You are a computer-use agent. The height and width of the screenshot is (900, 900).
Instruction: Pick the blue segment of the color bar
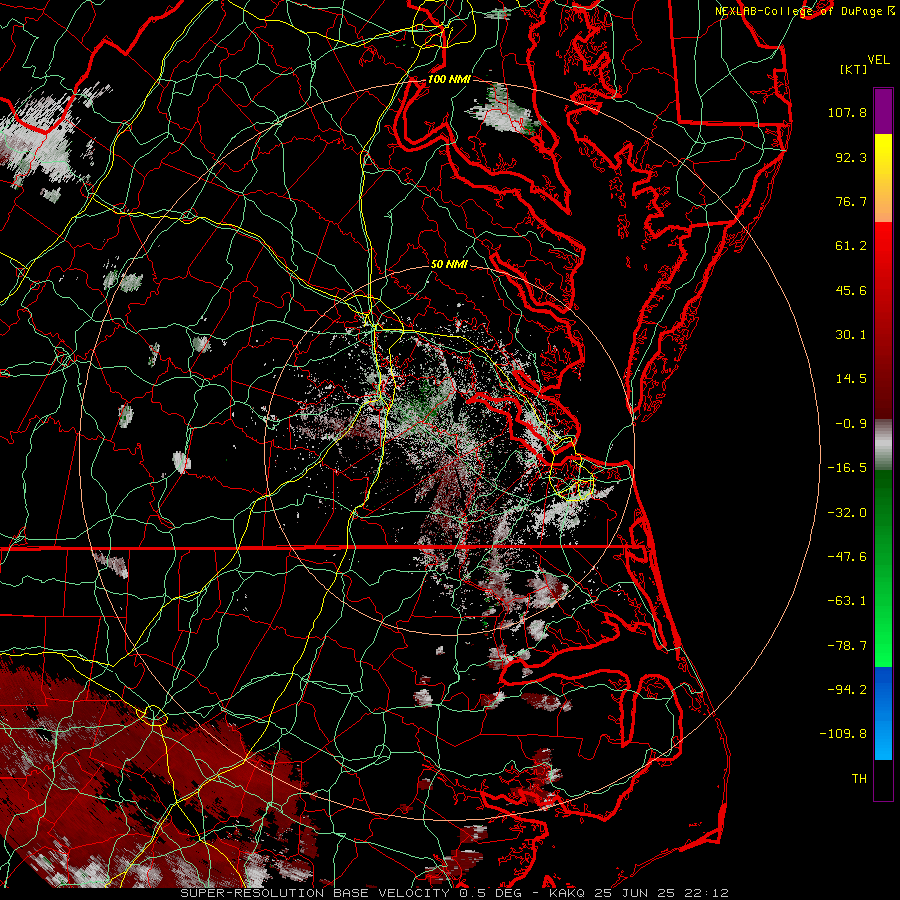tap(883, 713)
